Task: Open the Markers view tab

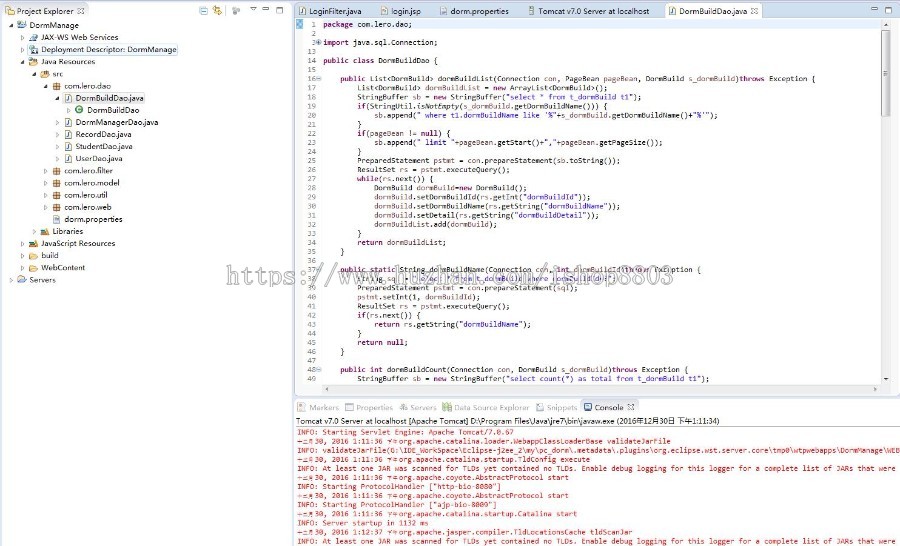Action: (319, 407)
